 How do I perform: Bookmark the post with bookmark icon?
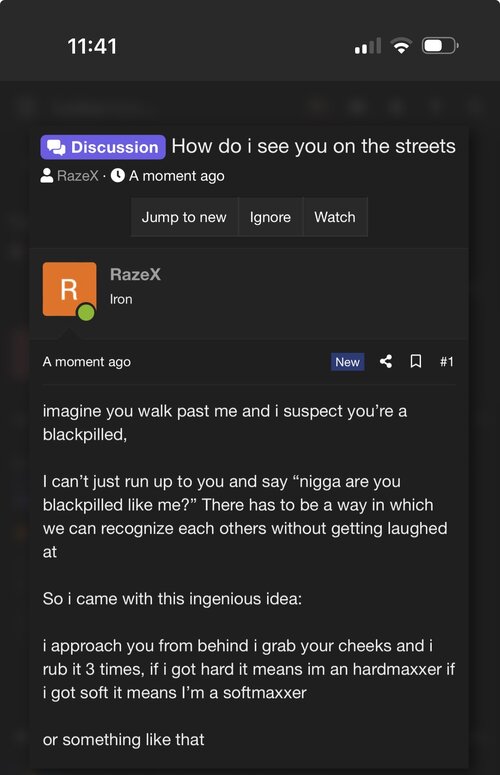pyautogui.click(x=416, y=361)
